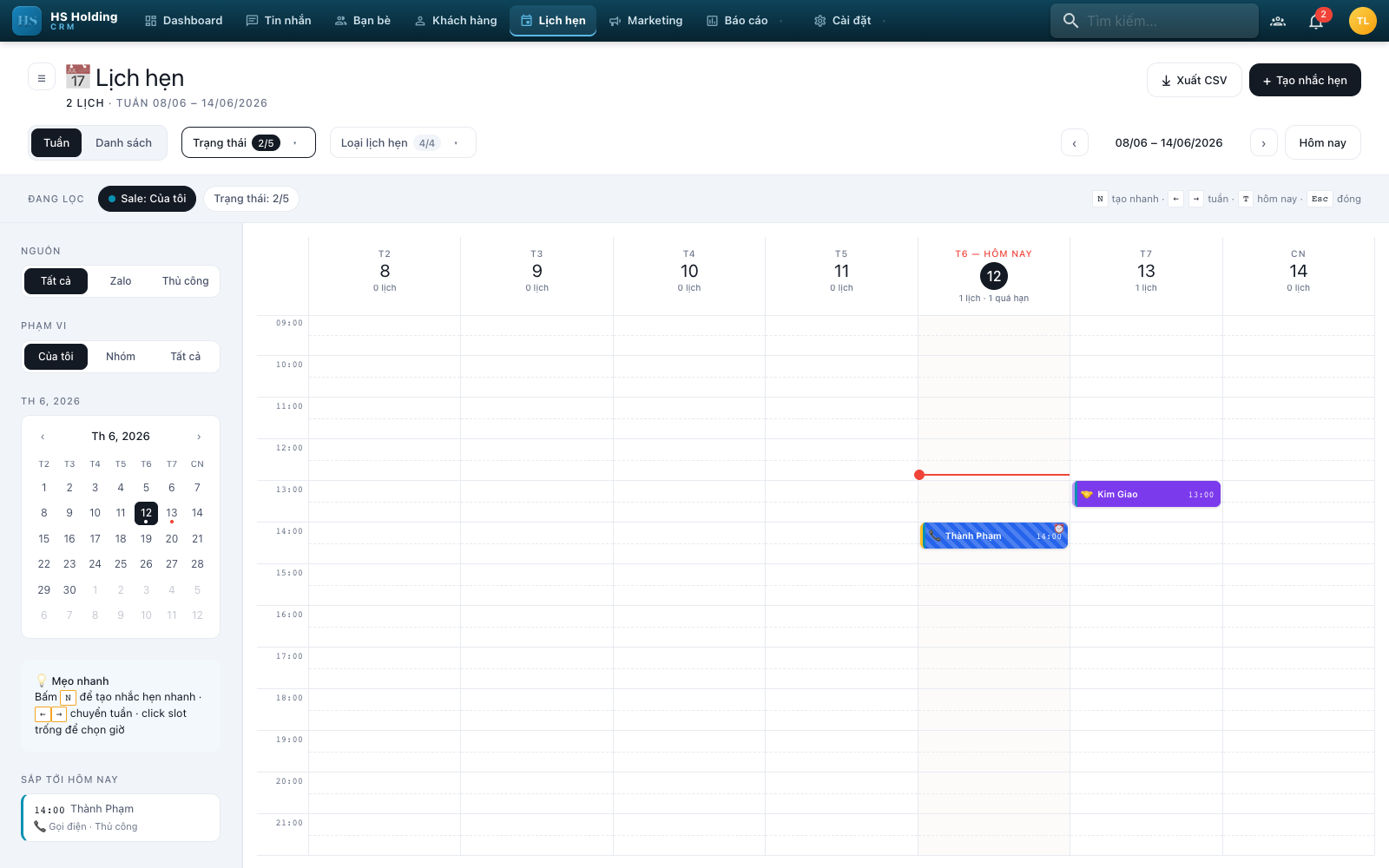Select Nhóm scope option
This screenshot has height=868, width=1389.
click(121, 357)
